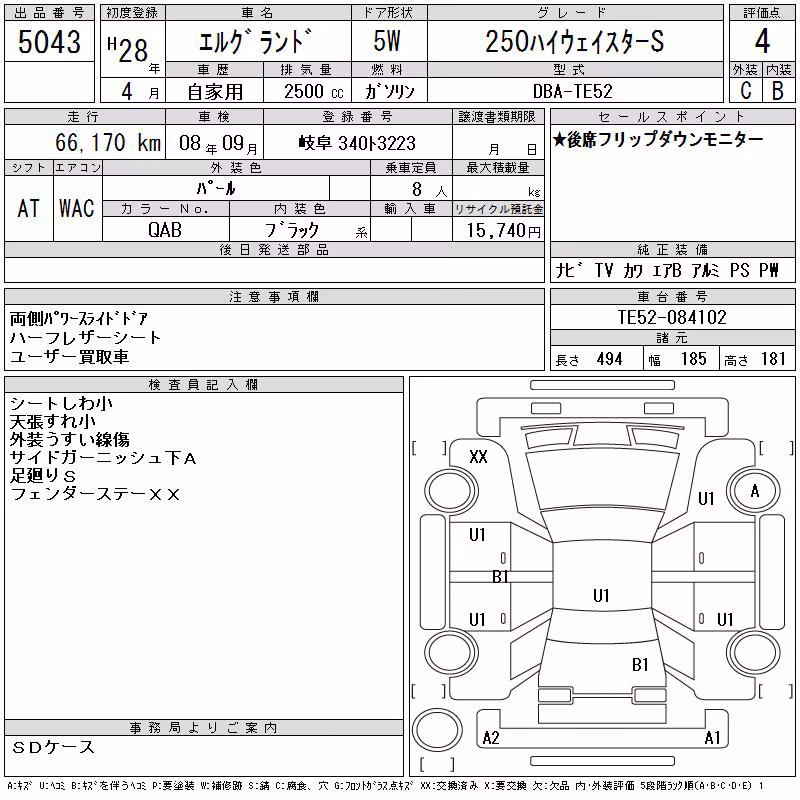Select the inspector remark 天張すれ小
Viewport: 800px width, 800px height.
point(53,421)
